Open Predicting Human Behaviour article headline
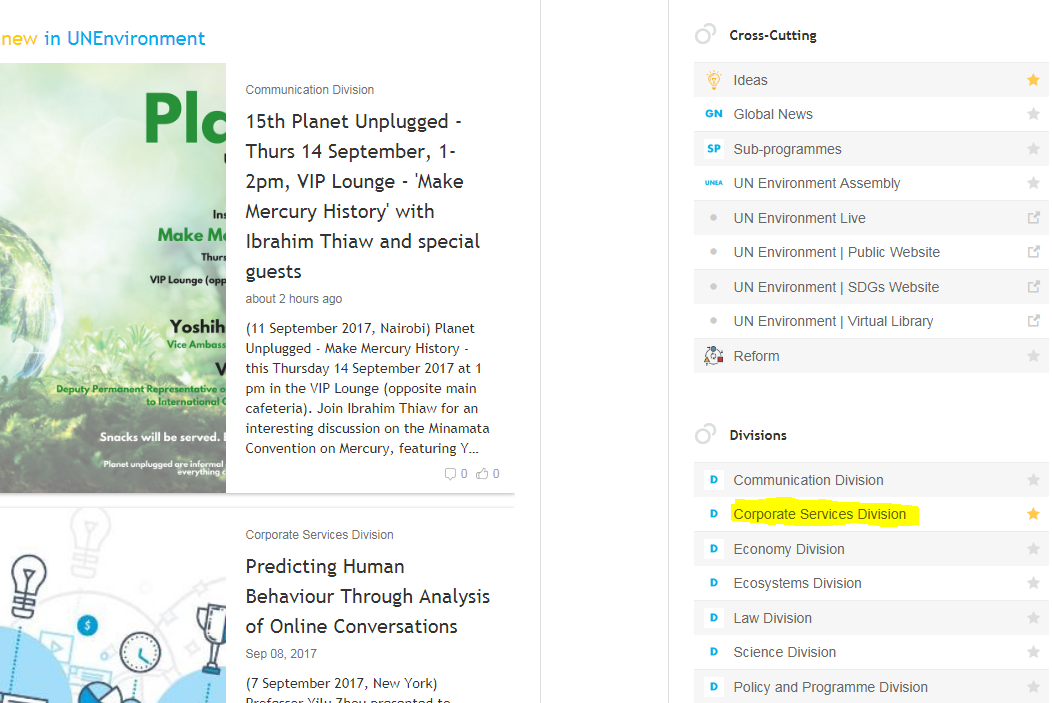The height and width of the screenshot is (703, 1052). point(368,596)
